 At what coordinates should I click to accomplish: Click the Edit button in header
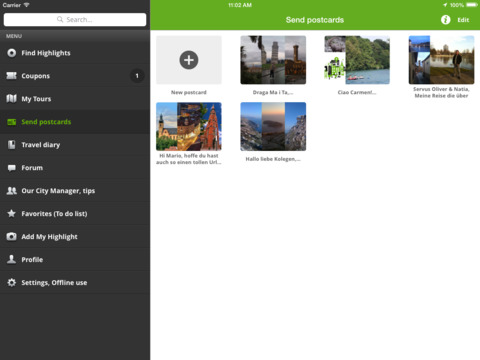point(463,20)
